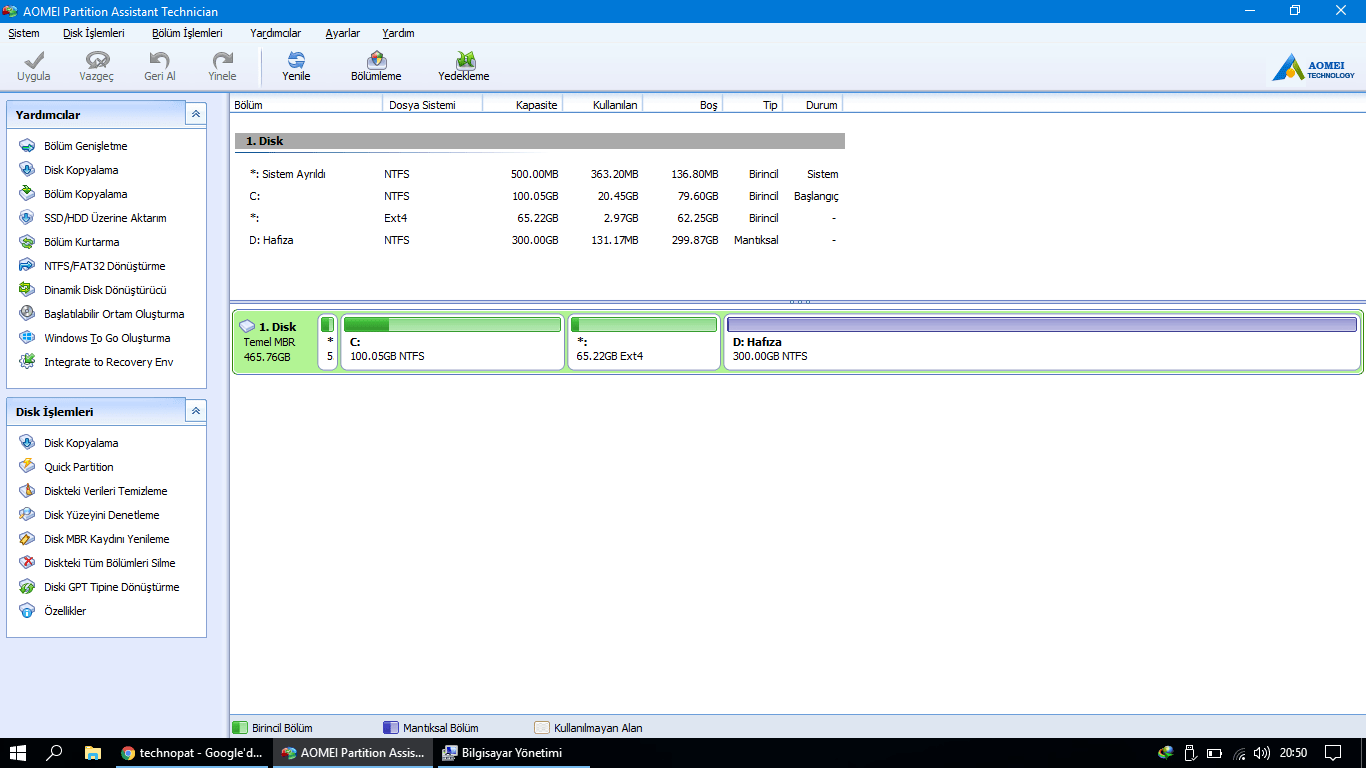Open the Yardımcılar menu
The image size is (1366, 768).
(276, 33)
